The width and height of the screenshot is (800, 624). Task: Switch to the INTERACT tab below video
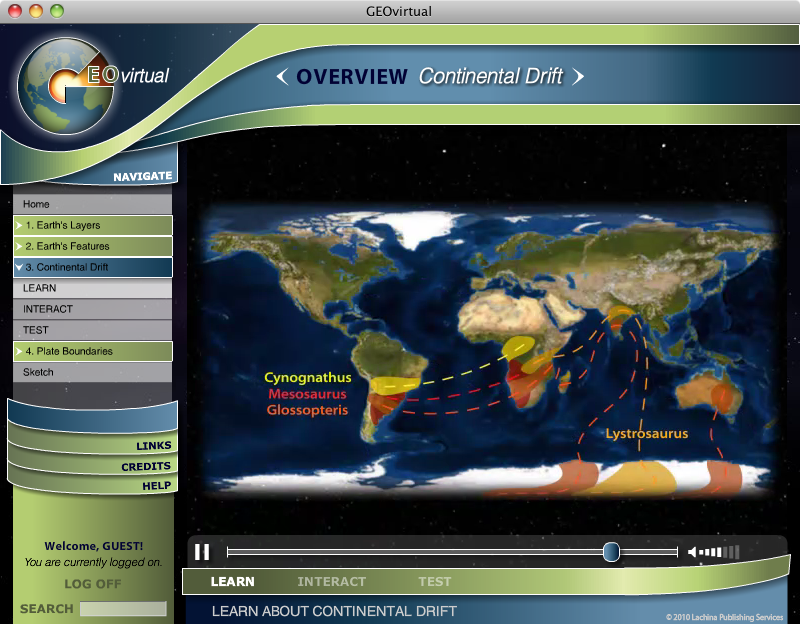pos(332,582)
